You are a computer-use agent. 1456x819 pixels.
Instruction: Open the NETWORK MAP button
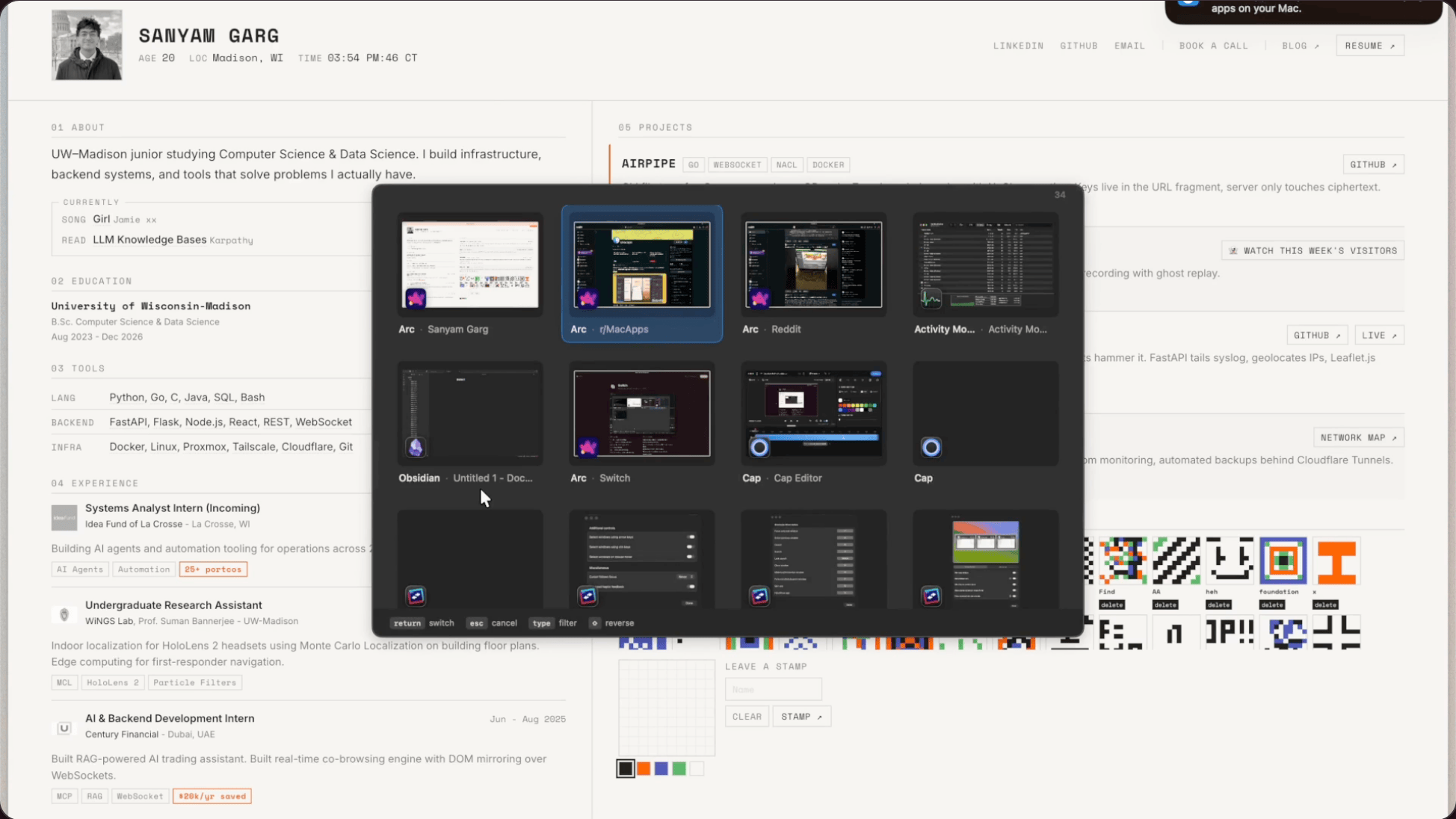pos(1358,437)
